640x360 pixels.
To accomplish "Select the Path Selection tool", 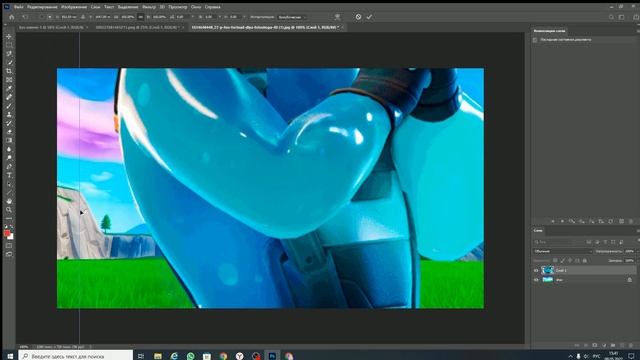I will coord(9,184).
